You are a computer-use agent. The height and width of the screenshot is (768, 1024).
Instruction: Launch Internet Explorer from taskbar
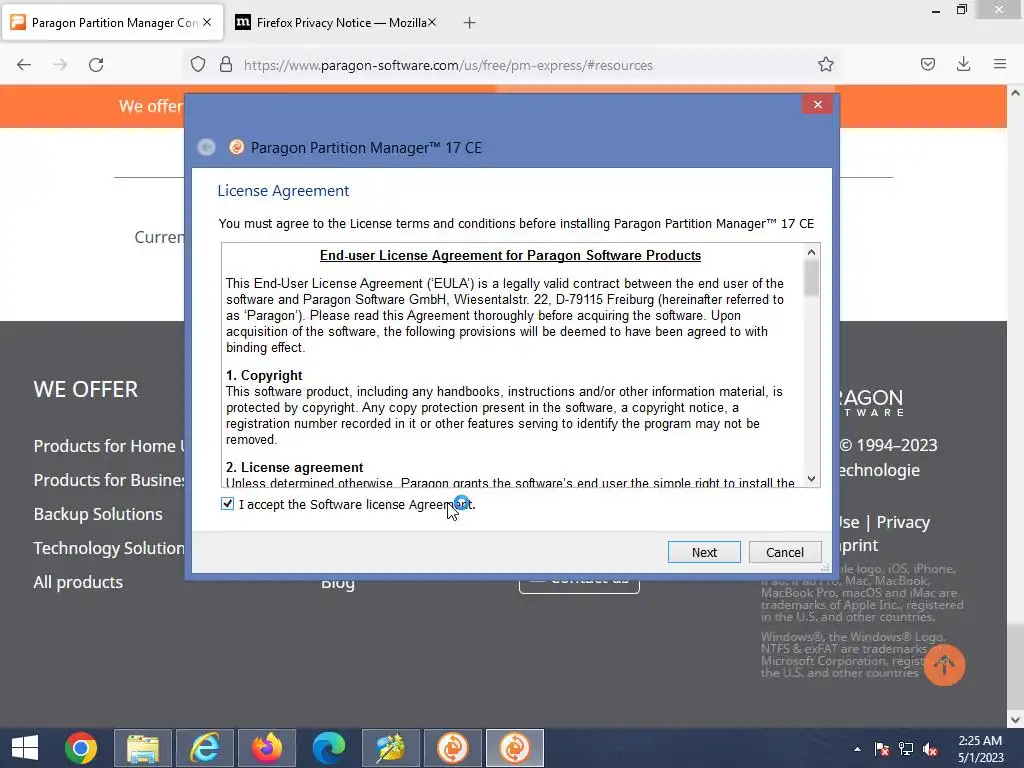pyautogui.click(x=205, y=748)
